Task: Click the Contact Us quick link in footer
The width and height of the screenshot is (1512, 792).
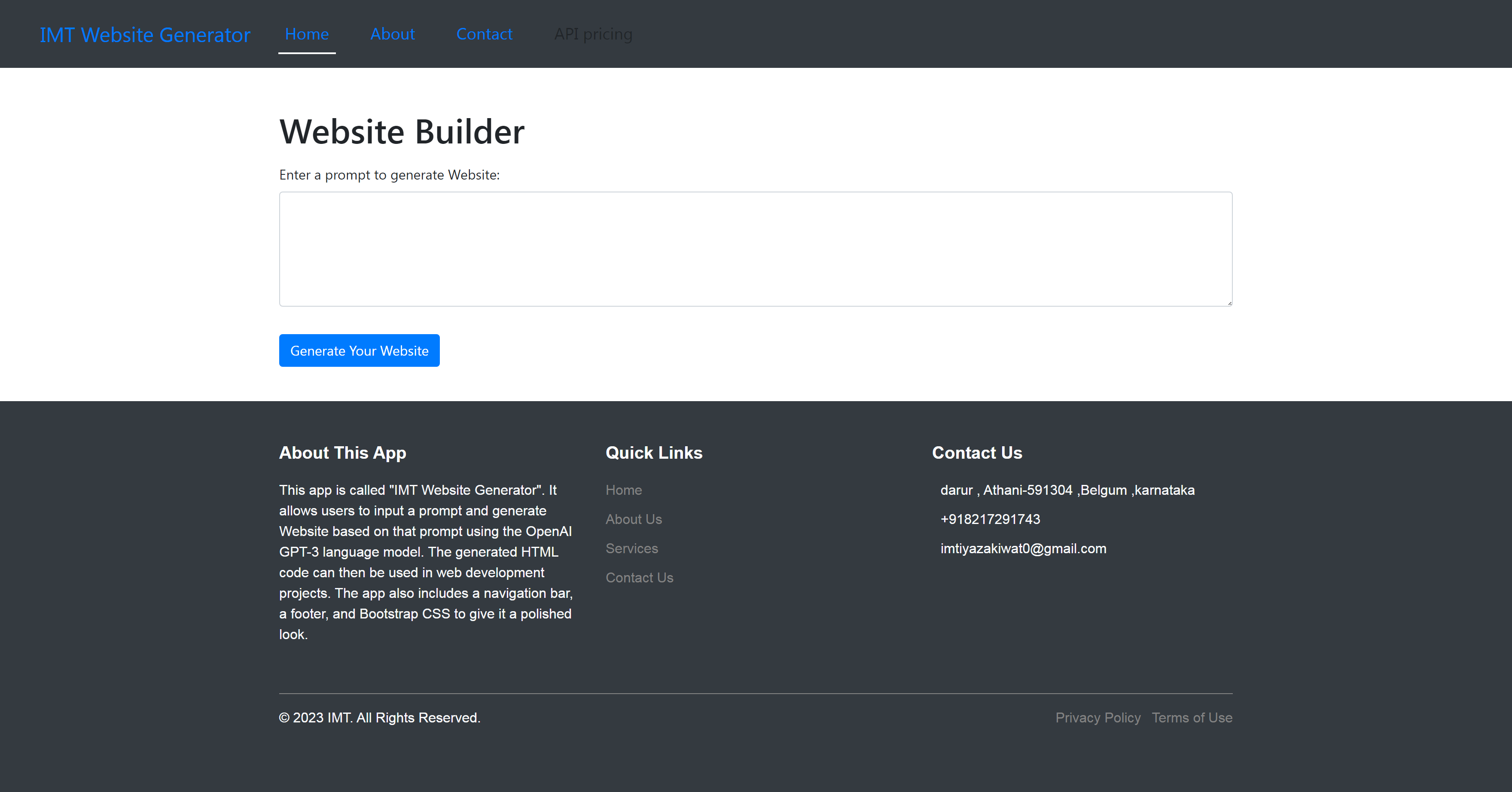Action: (639, 577)
